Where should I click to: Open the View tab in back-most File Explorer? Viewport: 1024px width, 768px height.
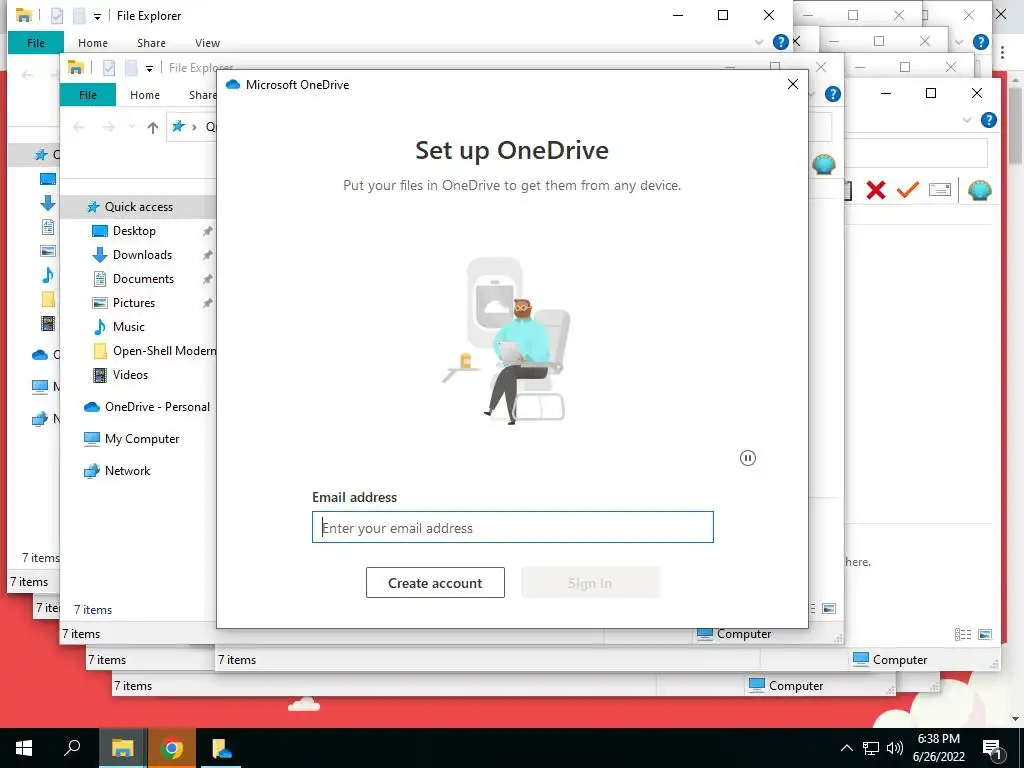coord(207,42)
